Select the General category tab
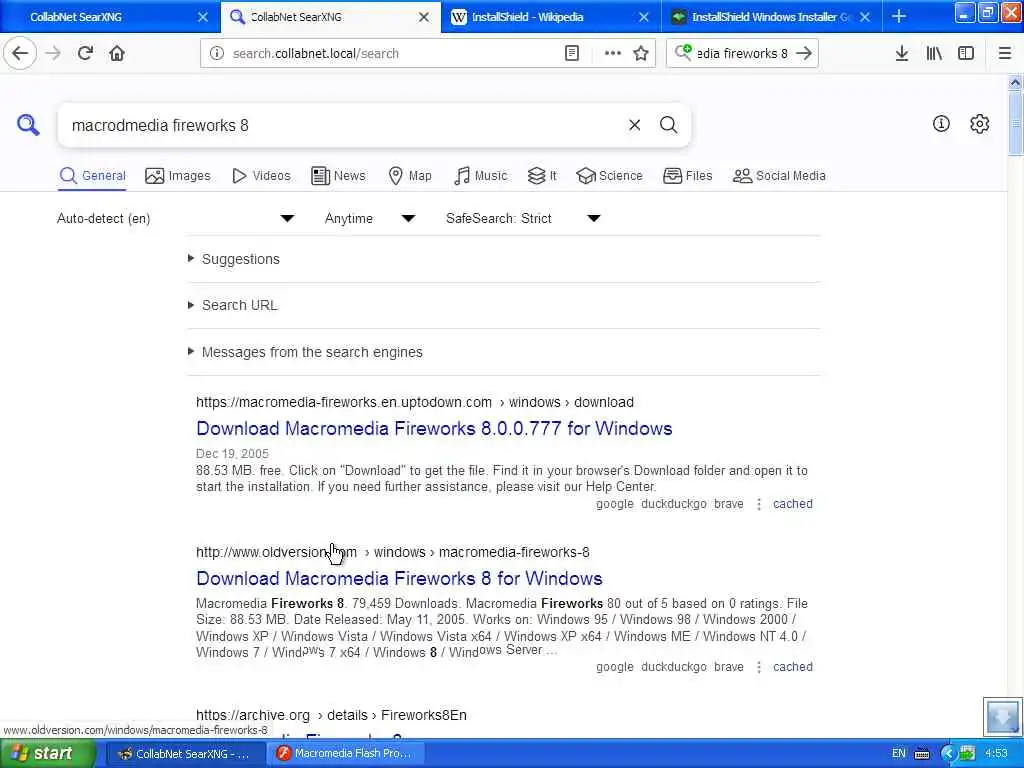 click(x=93, y=176)
